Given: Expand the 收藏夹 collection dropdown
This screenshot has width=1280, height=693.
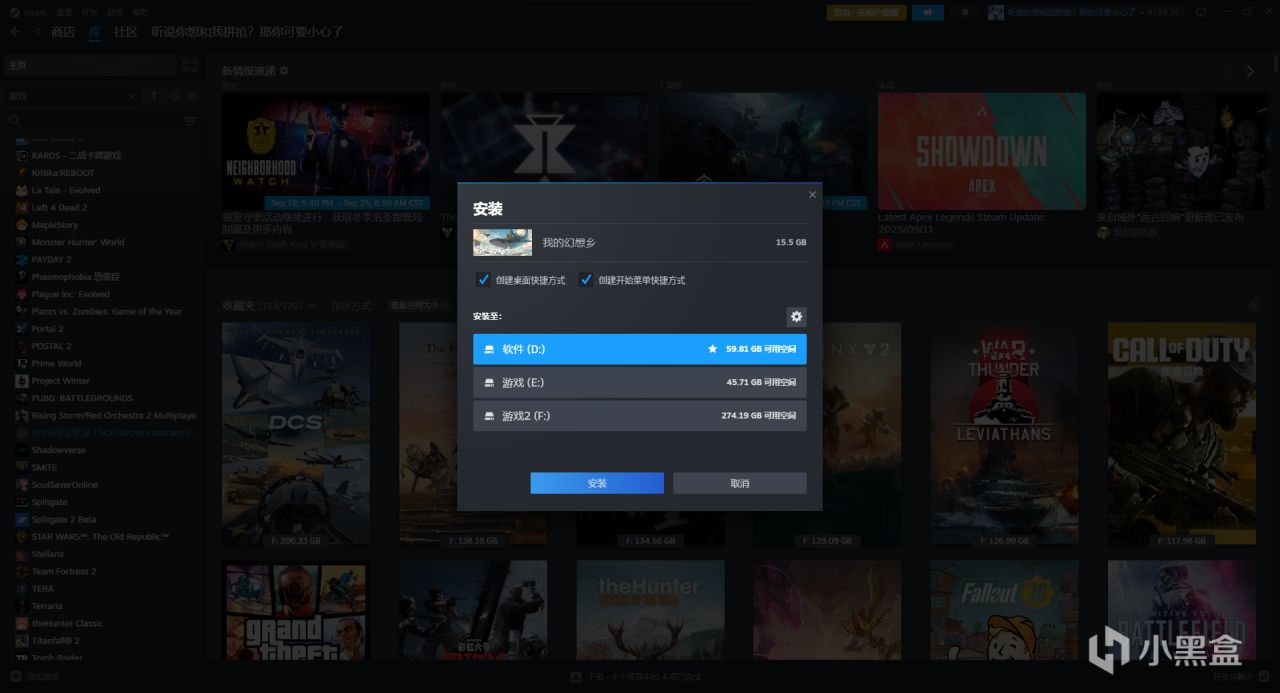Looking at the screenshot, I should [x=268, y=305].
